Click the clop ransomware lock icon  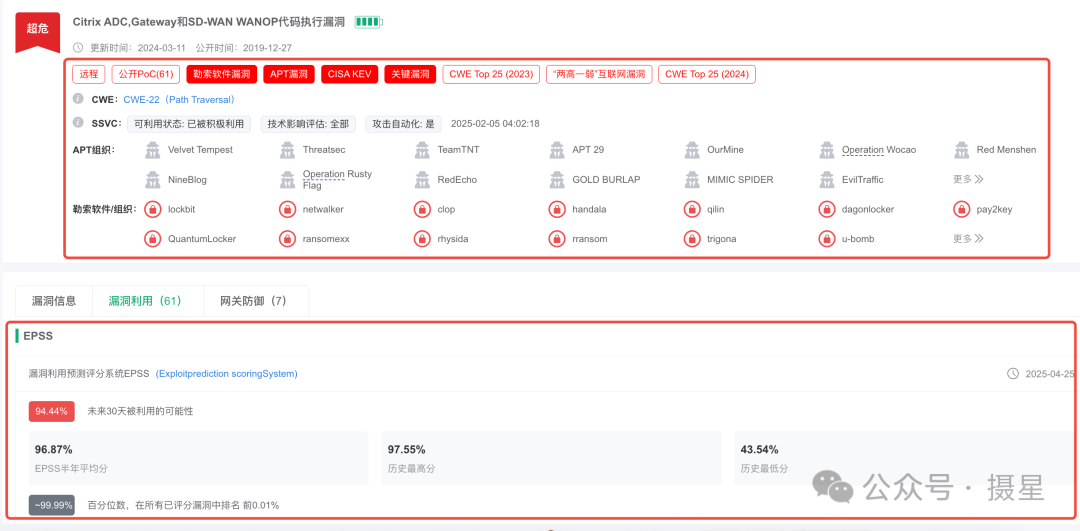click(422, 209)
